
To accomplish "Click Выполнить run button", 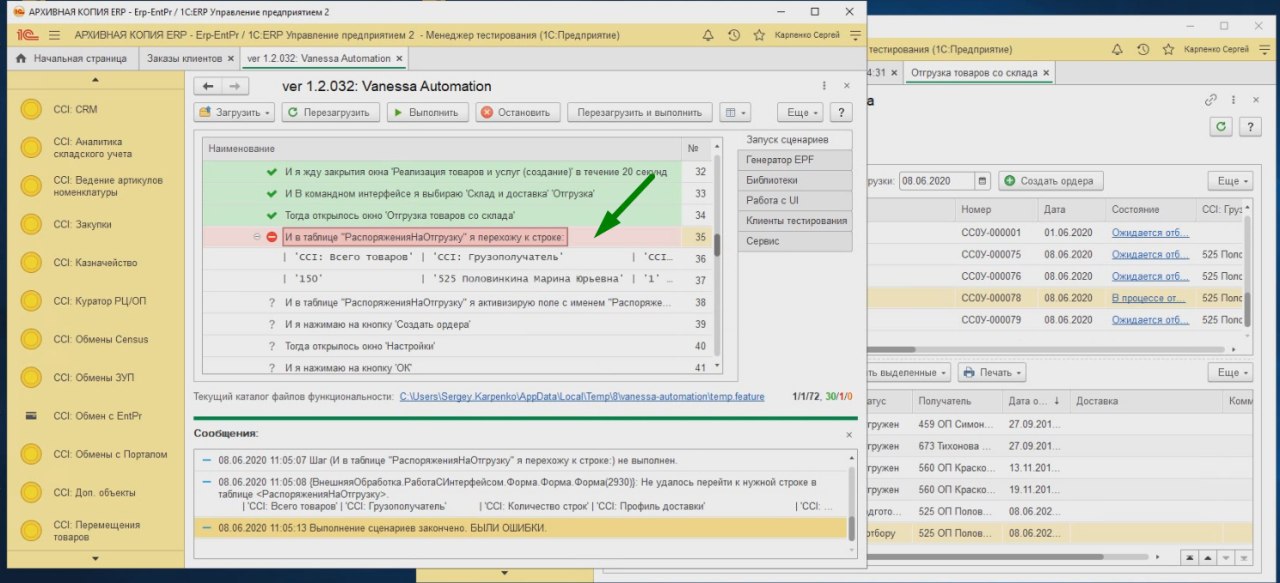I will pyautogui.click(x=428, y=112).
